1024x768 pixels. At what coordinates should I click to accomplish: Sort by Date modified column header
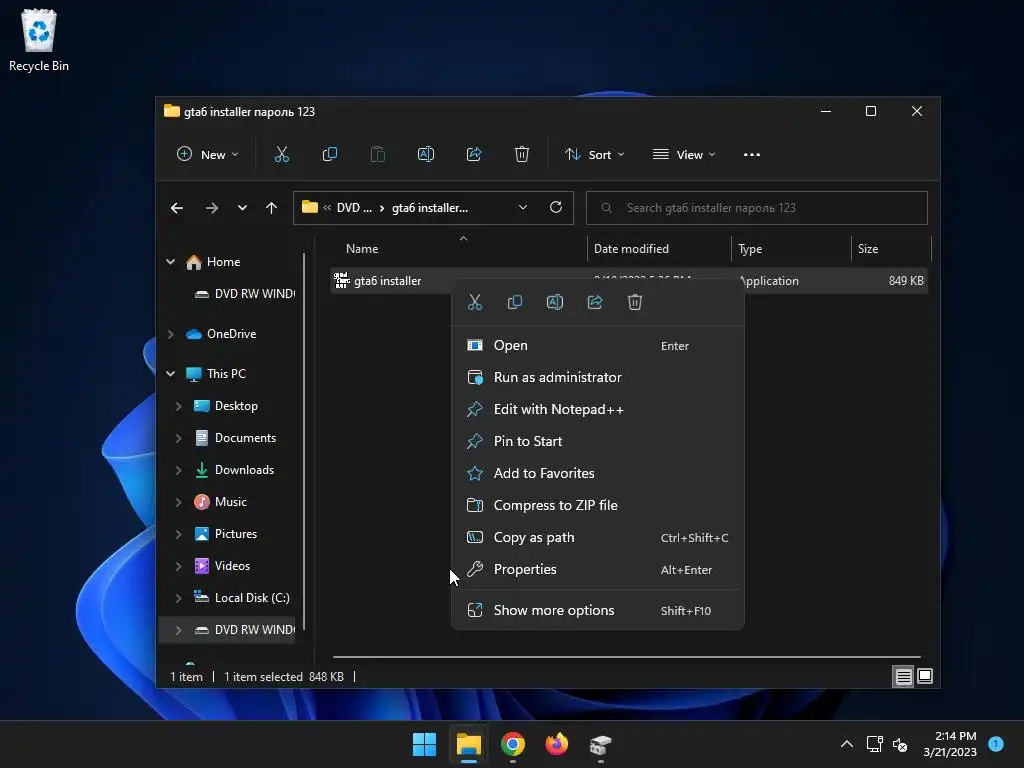(659, 249)
